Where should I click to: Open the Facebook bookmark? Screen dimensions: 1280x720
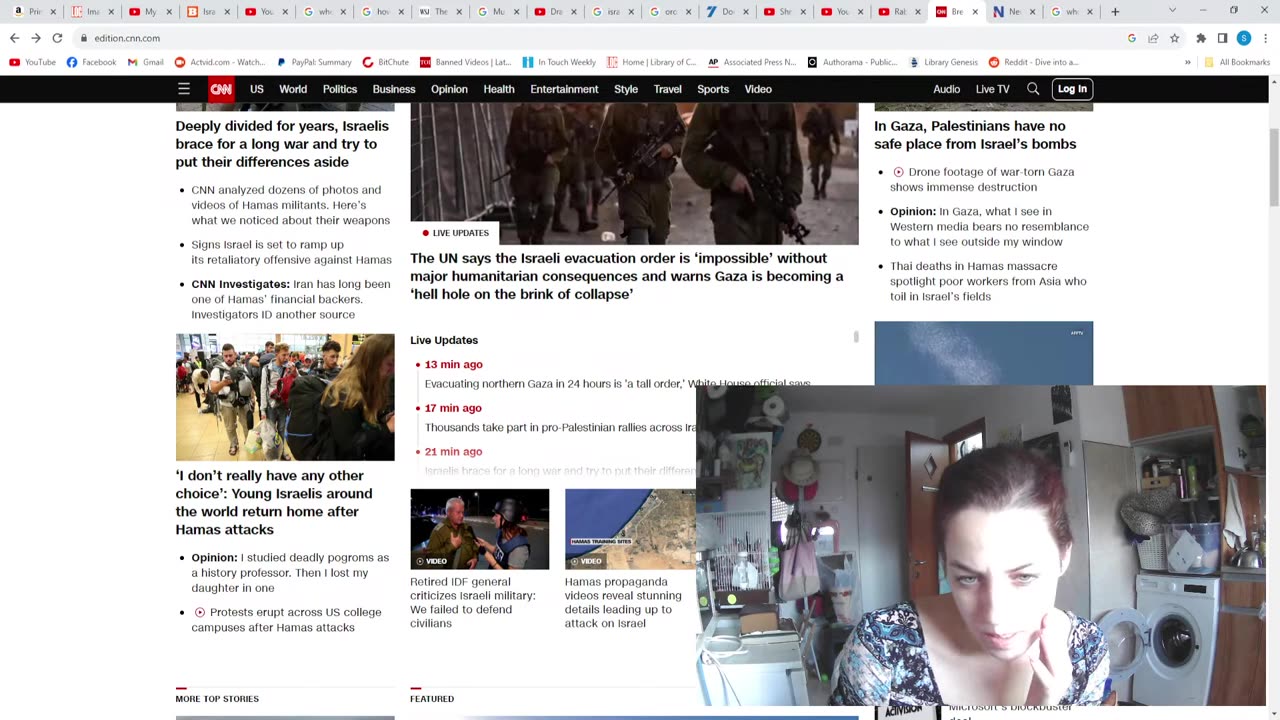click(x=91, y=62)
